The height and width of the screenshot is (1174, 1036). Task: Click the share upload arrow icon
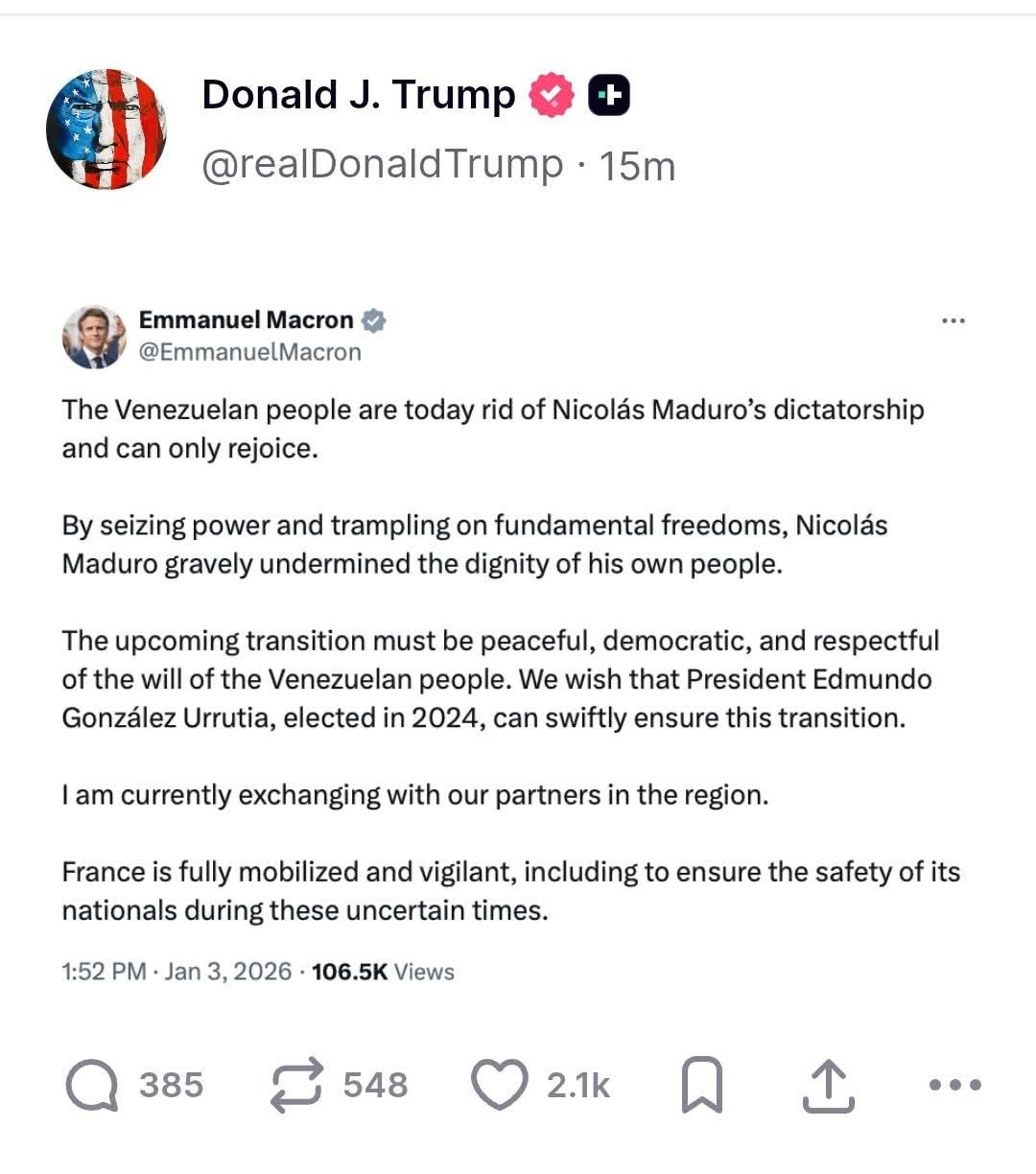point(827,1086)
